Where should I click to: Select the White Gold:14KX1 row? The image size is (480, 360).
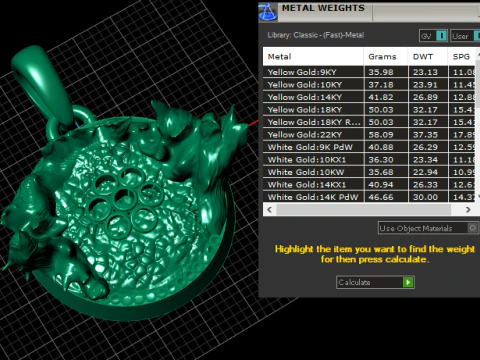click(x=369, y=185)
